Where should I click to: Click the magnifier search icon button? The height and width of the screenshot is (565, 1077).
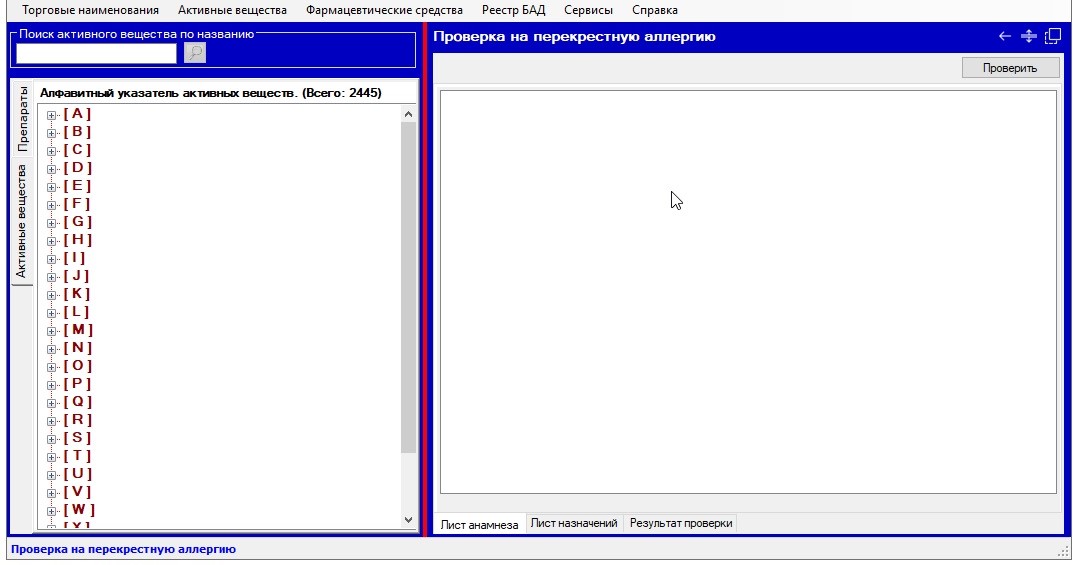coord(195,53)
